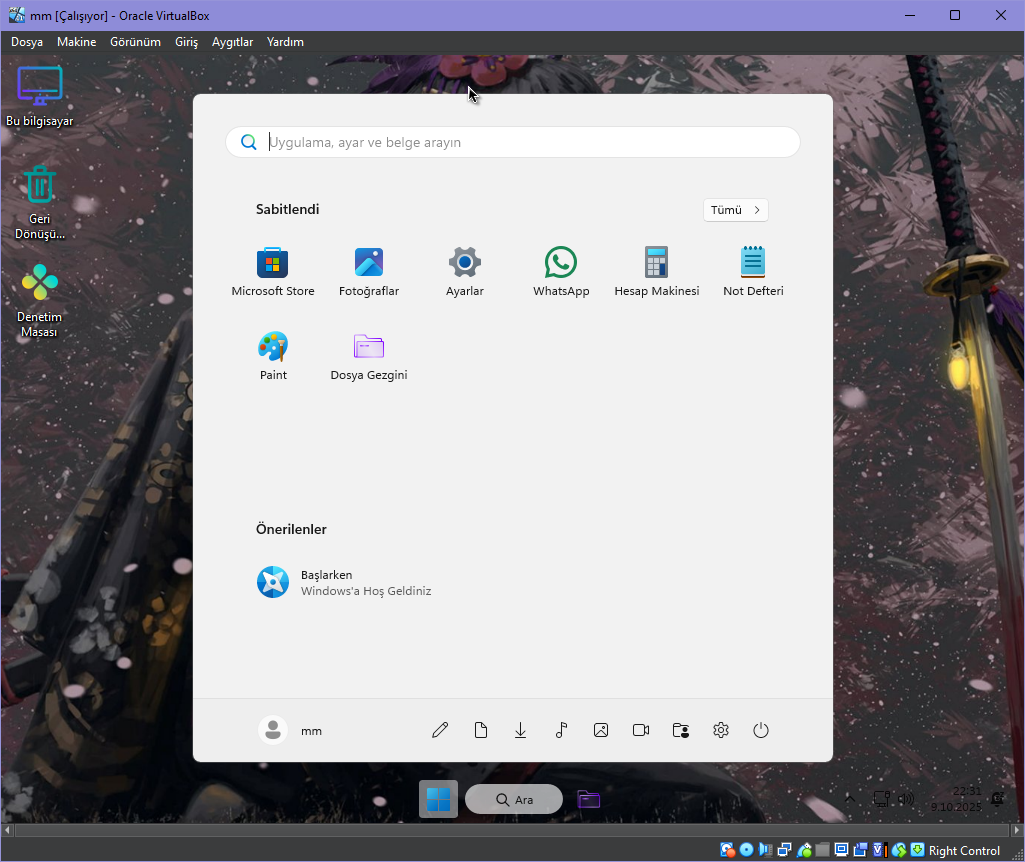Open File Explorer from guest taskbar
The width and height of the screenshot is (1025, 862).
click(x=588, y=799)
